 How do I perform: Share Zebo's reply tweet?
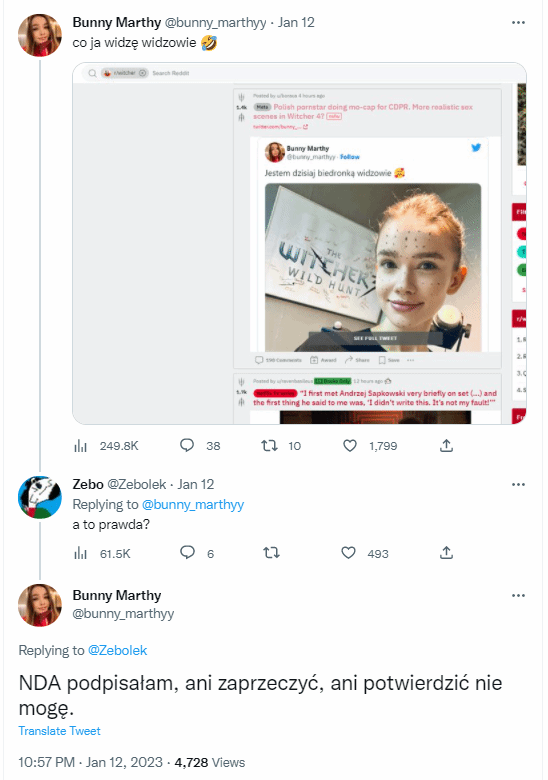447,553
